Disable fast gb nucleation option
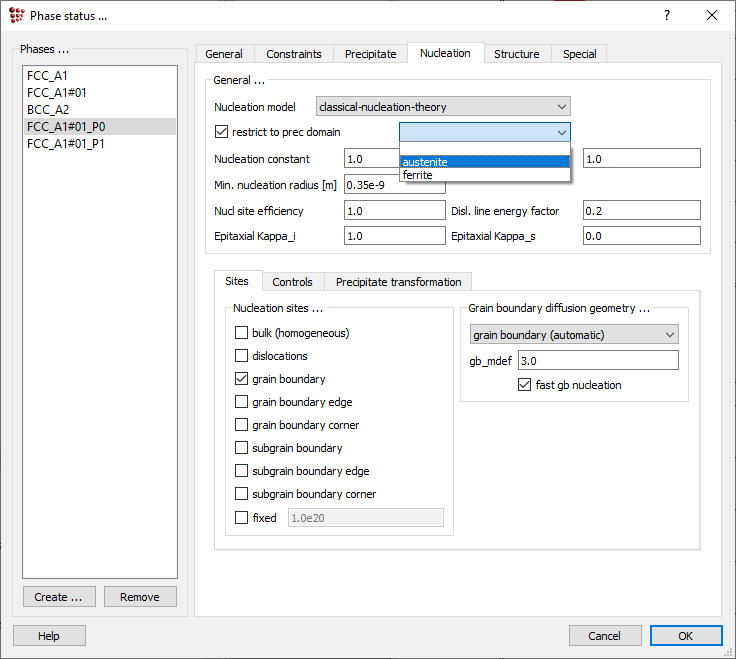 525,385
